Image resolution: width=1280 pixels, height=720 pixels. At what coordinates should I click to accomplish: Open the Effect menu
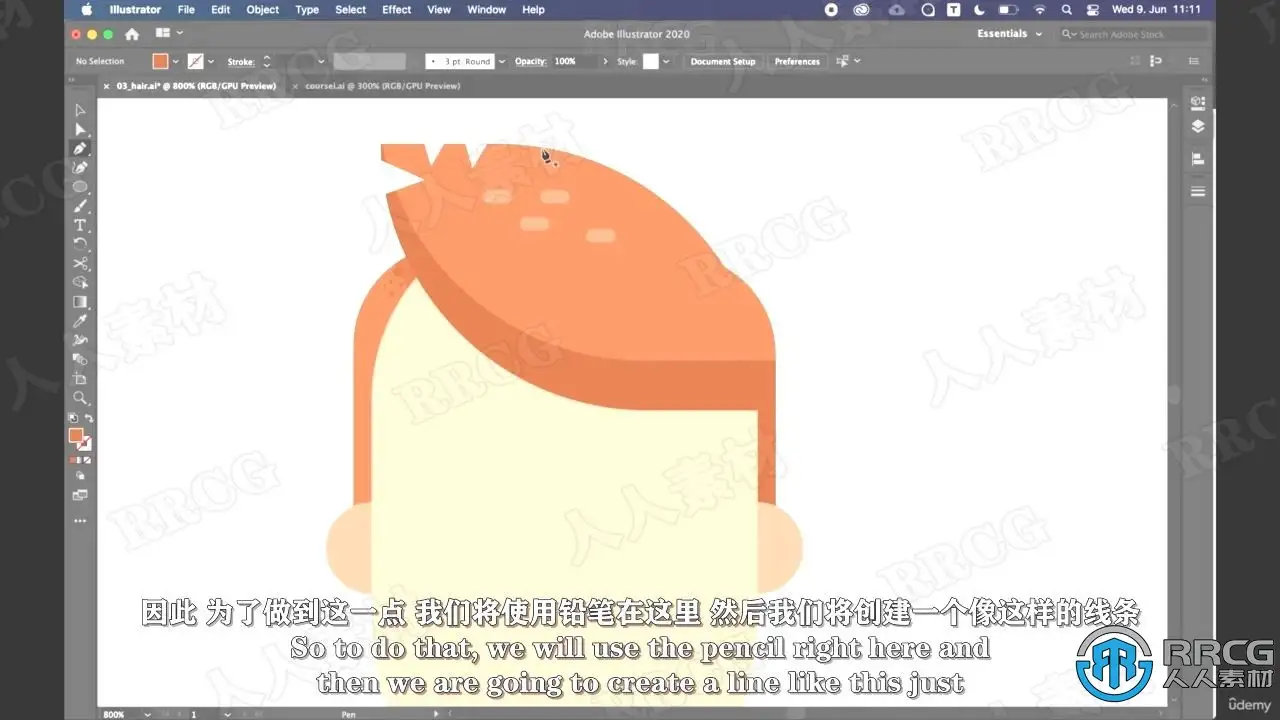397,10
